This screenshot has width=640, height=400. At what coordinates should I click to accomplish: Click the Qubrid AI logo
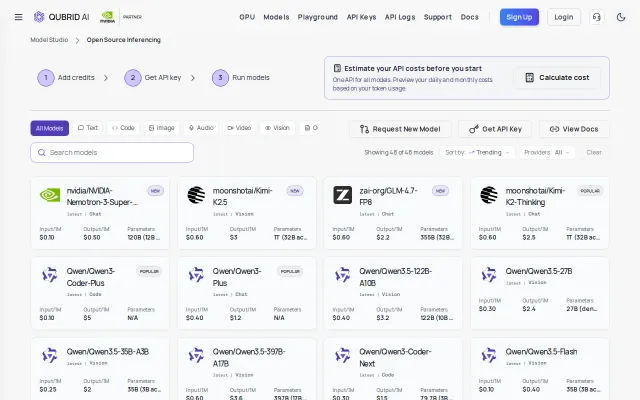tap(62, 17)
